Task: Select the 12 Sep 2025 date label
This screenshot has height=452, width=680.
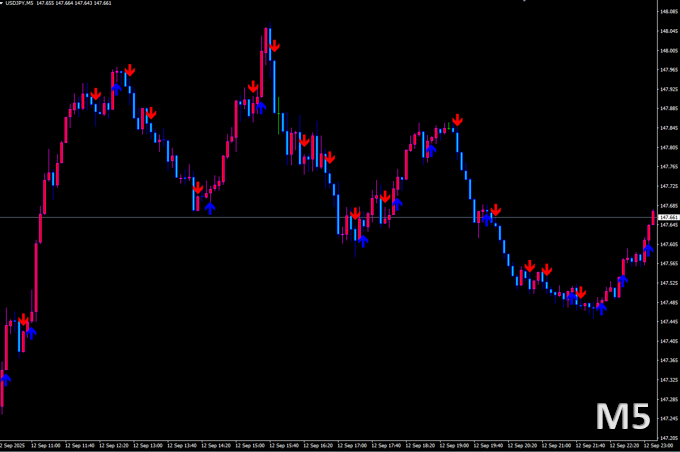Action: (x=14, y=445)
